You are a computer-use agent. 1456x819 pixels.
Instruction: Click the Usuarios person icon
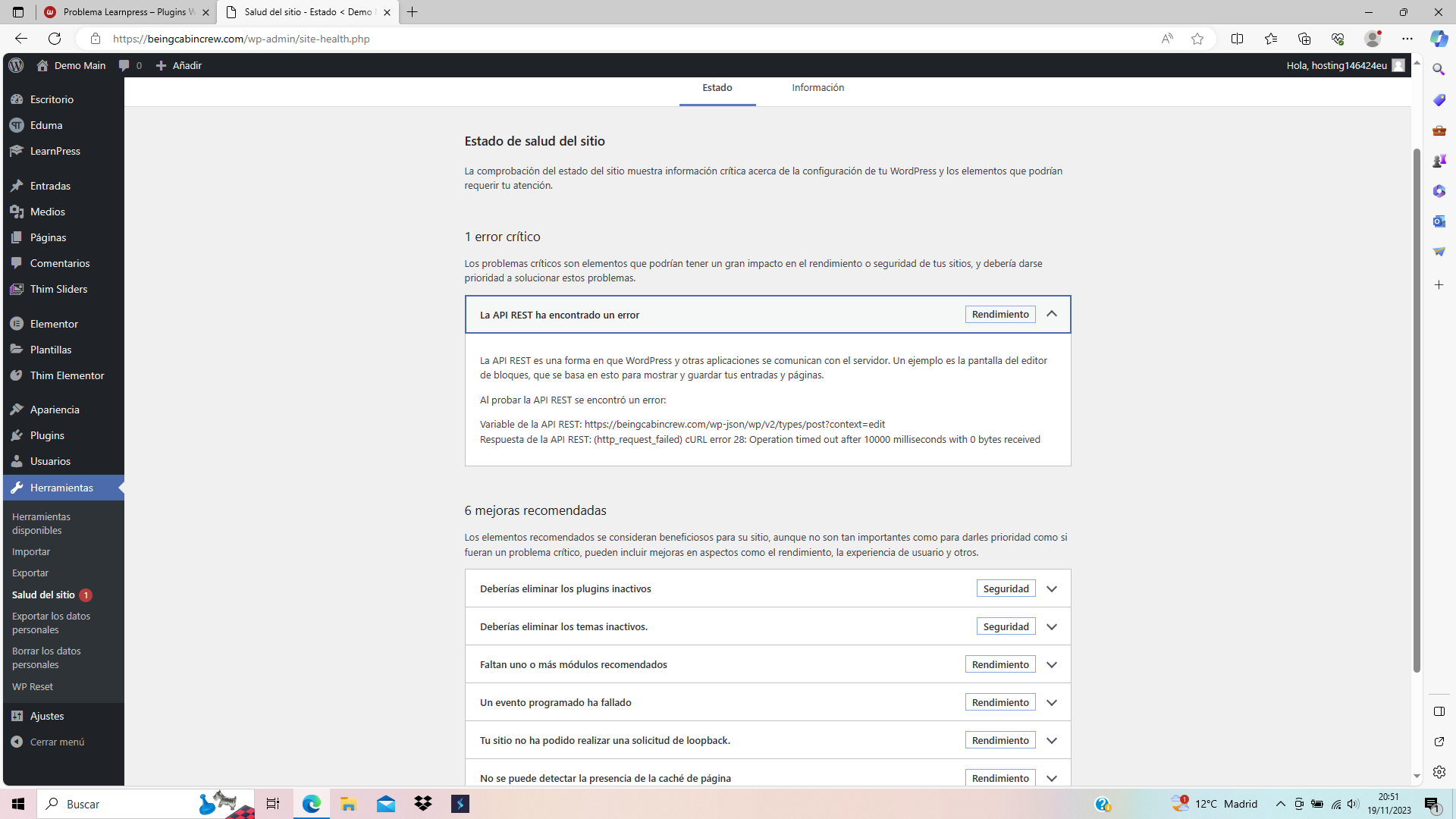17,461
